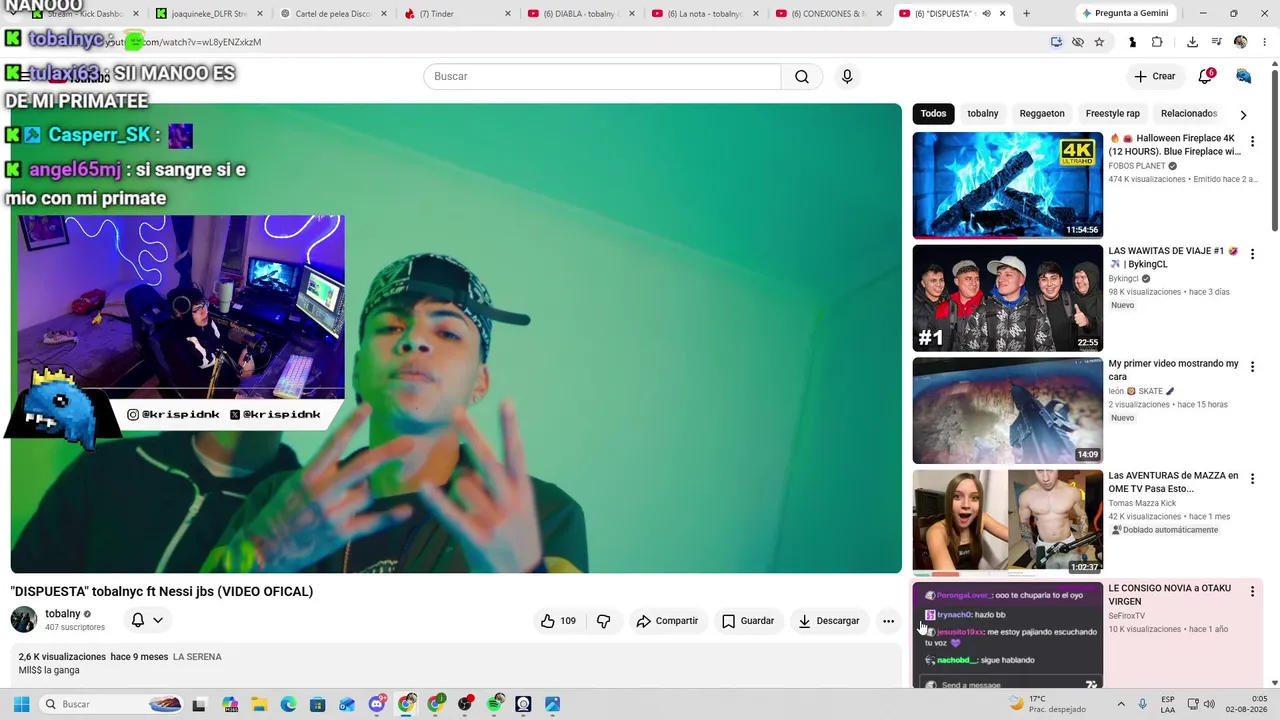Switch to the Cartel de pelea Discord tab
This screenshot has height=720, width=1280.
point(333,14)
